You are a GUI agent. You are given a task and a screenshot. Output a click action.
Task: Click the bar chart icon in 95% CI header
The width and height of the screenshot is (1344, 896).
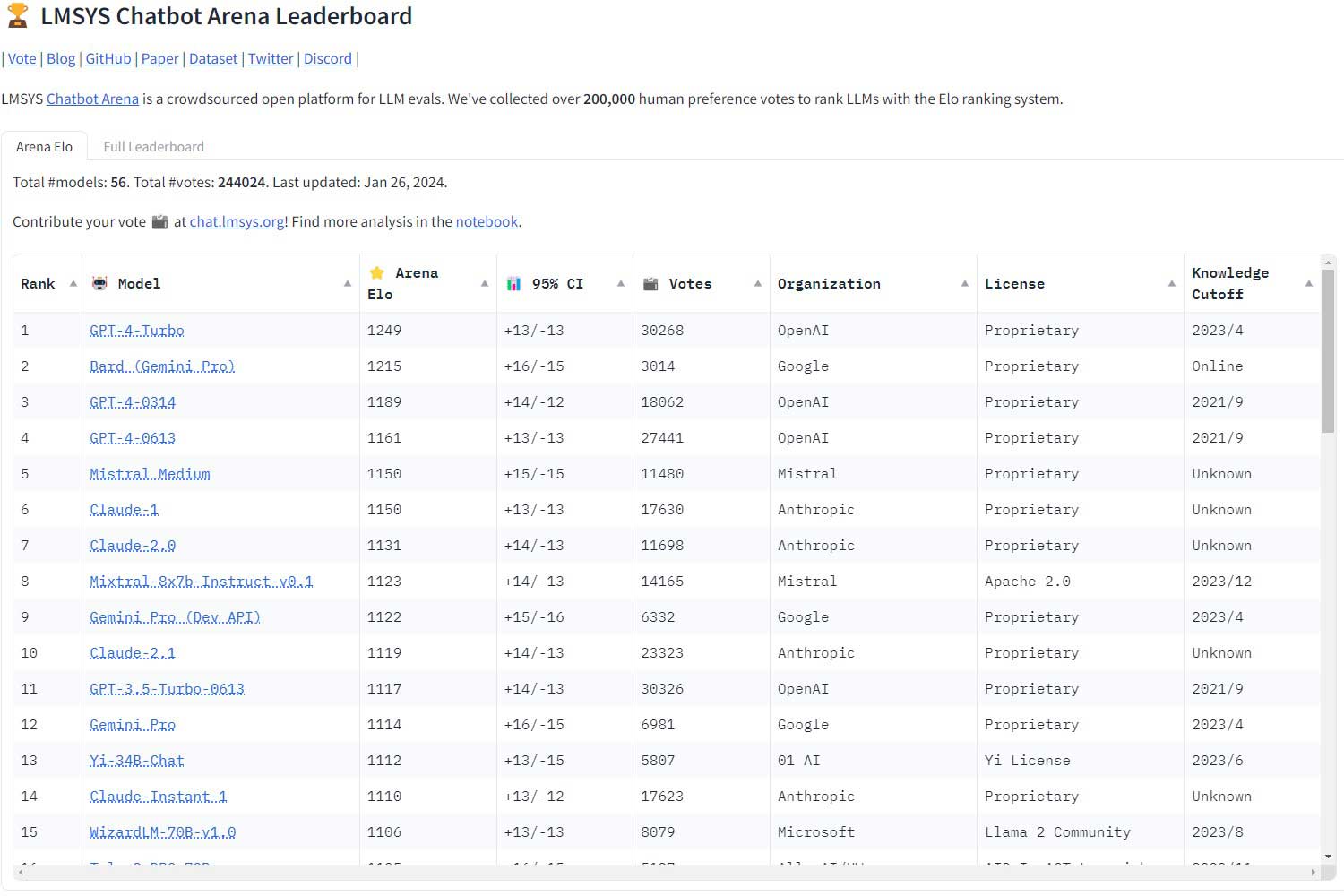tap(513, 283)
